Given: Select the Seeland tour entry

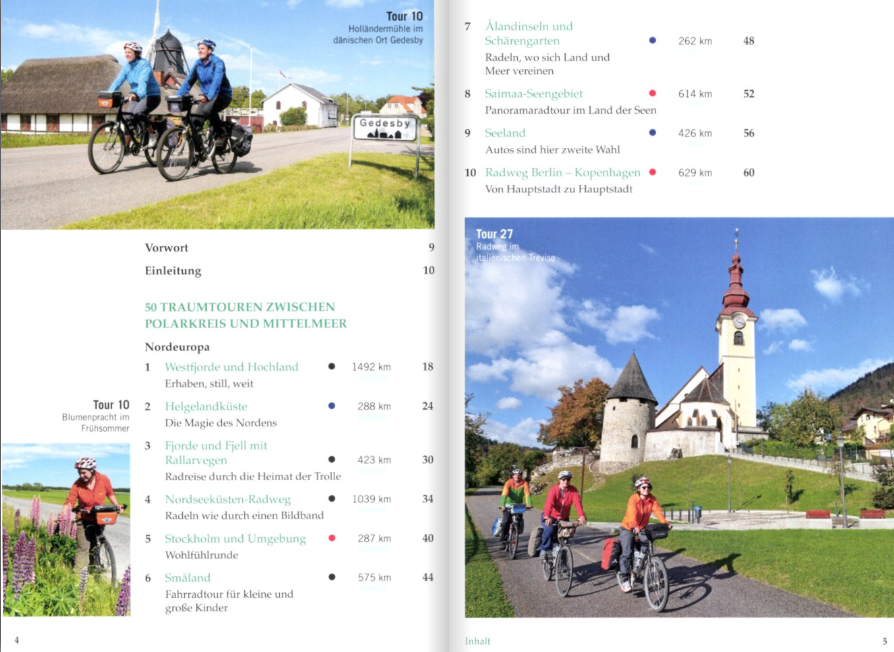Looking at the screenshot, I should tap(505, 133).
